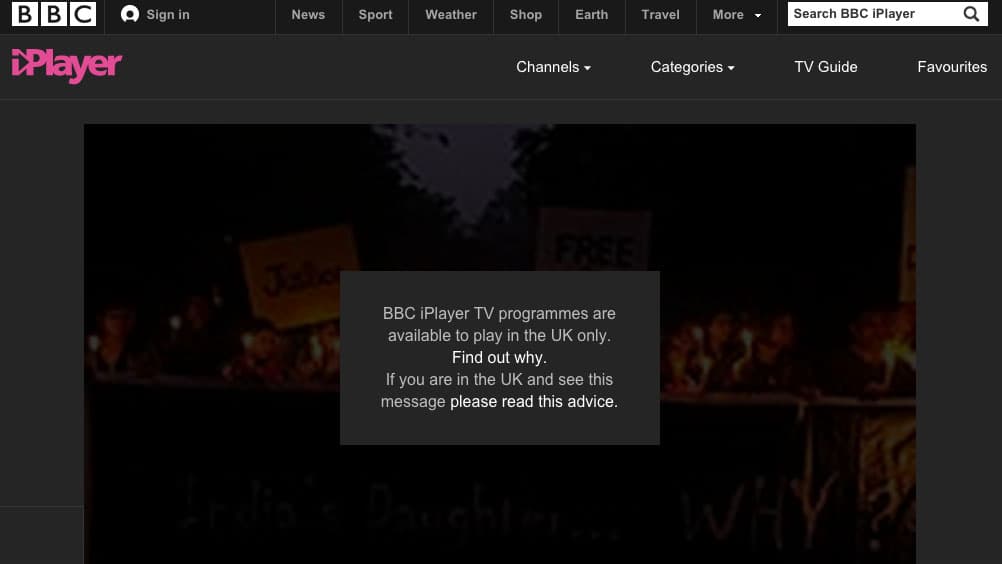The height and width of the screenshot is (564, 1002).
Task: Click the 'Find out why.' link
Action: coord(499,358)
